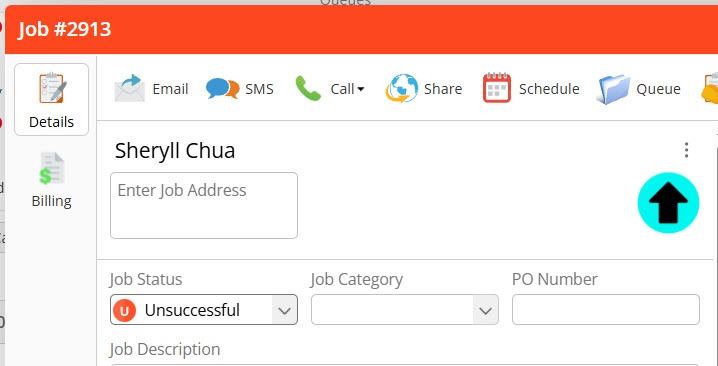Click the partially visible orange toolbar icon
Screen dimensions: 718x366
click(x=709, y=89)
